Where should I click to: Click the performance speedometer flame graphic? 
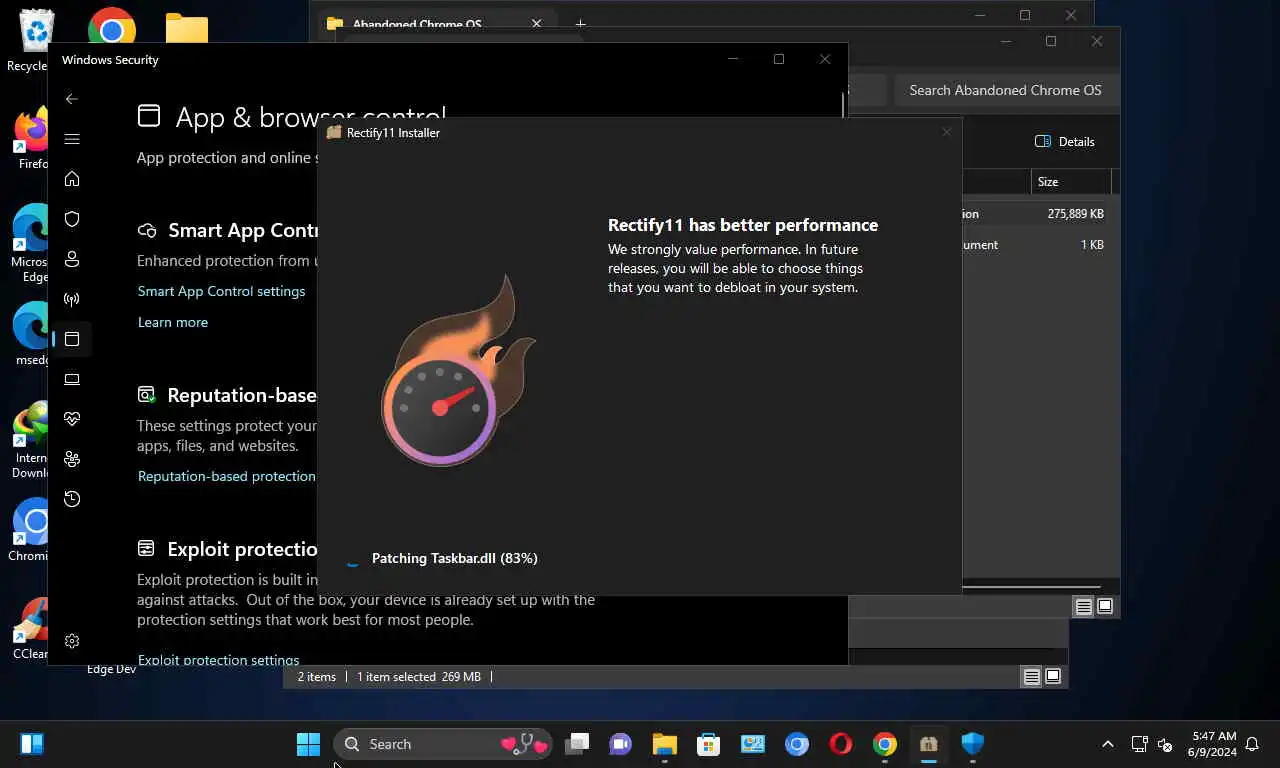pyautogui.click(x=457, y=372)
